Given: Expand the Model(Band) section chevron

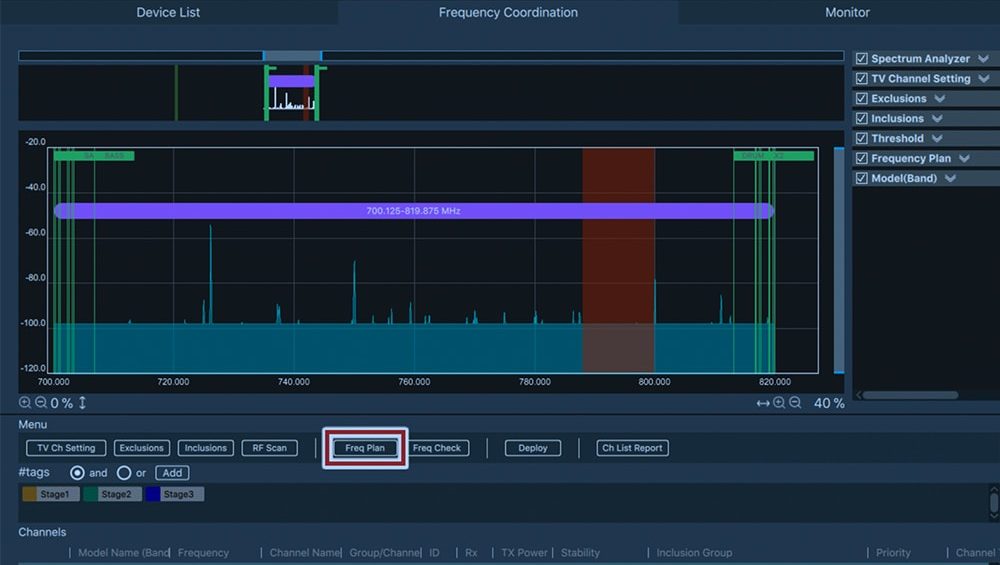Looking at the screenshot, I should [950, 178].
